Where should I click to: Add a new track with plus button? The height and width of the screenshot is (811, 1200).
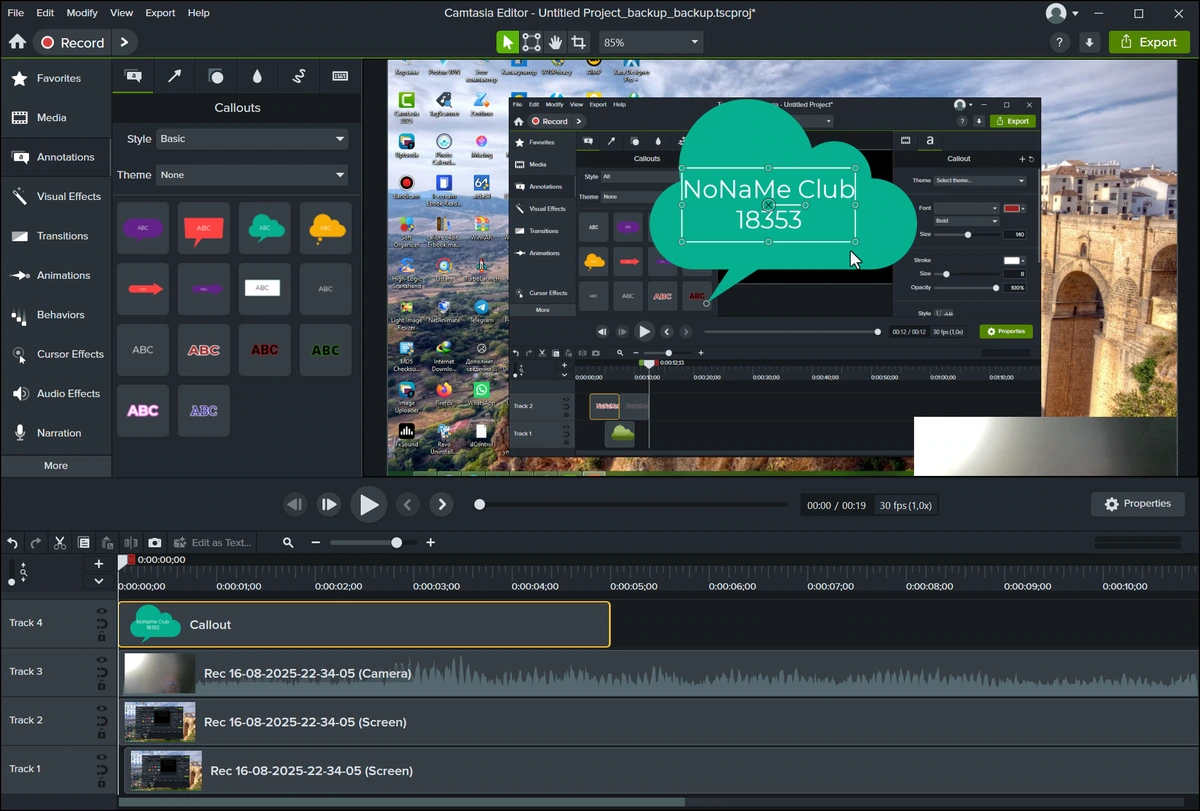[98, 564]
